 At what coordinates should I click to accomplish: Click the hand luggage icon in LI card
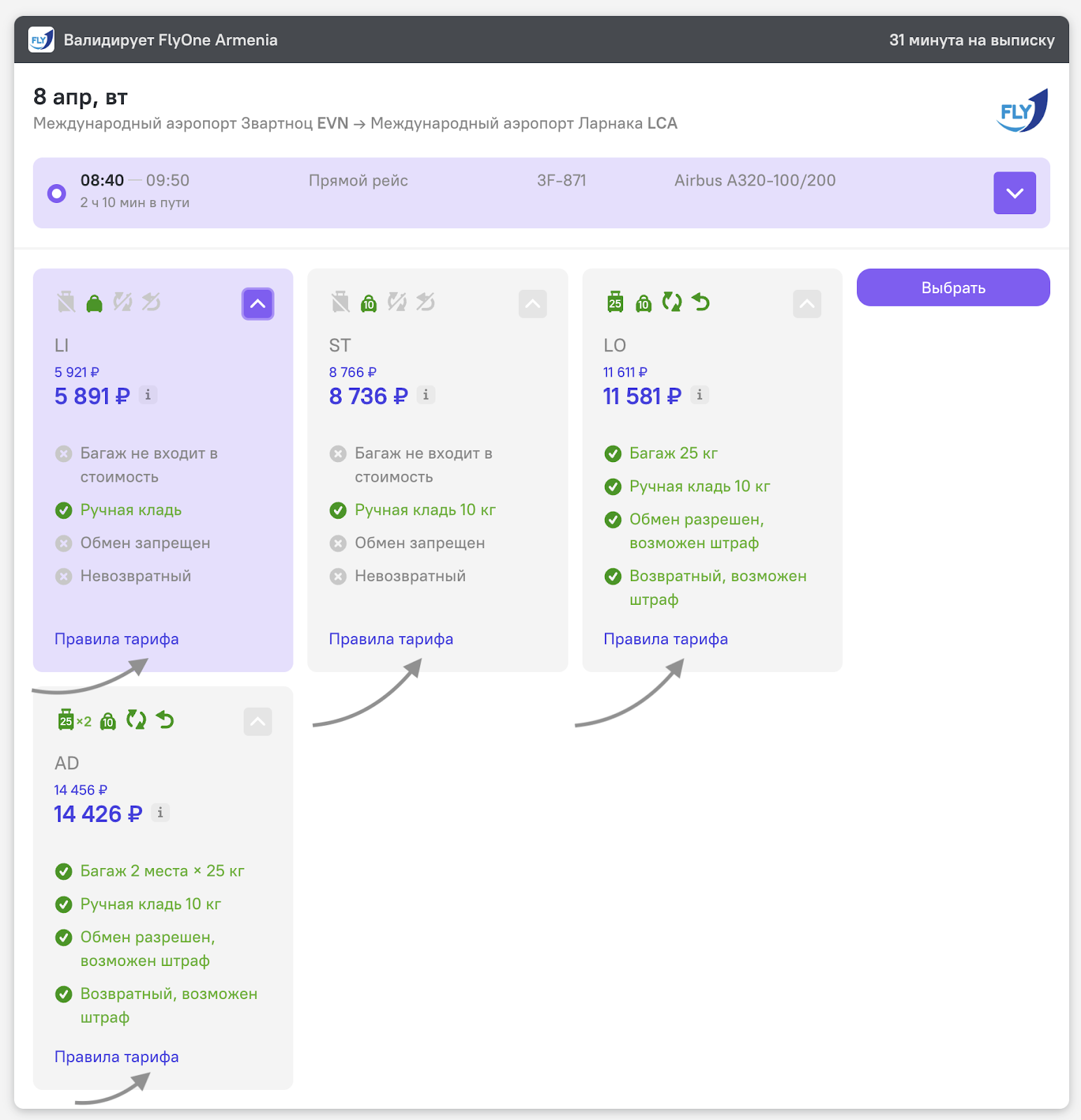click(95, 303)
